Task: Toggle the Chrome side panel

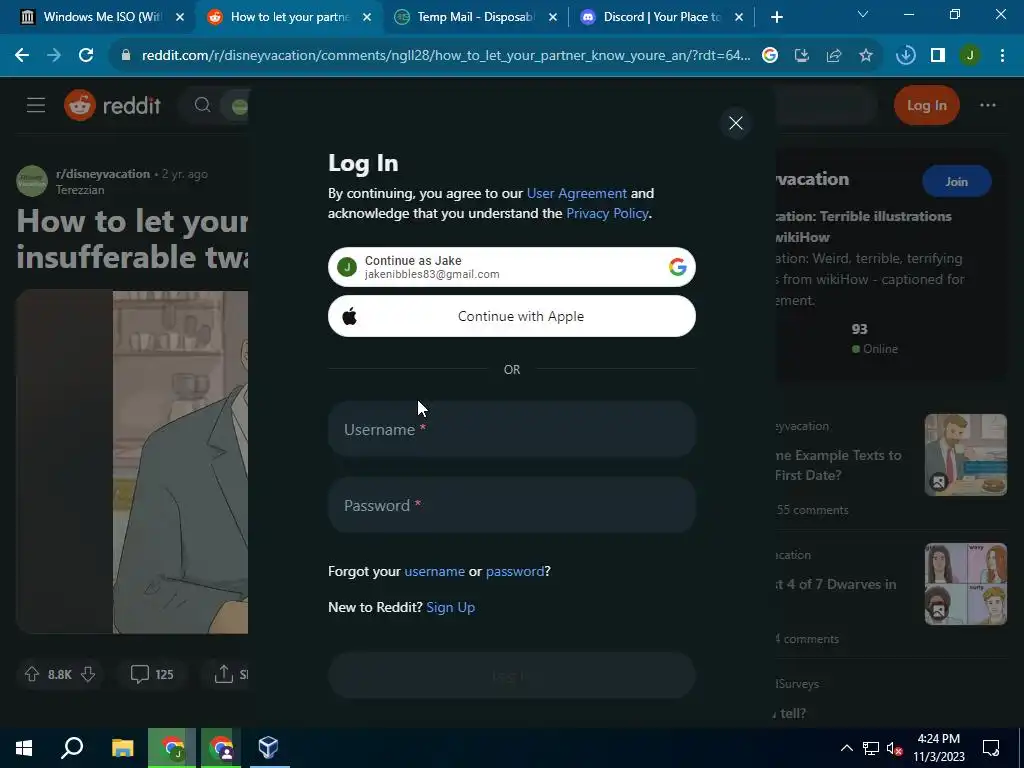Action: (x=938, y=56)
